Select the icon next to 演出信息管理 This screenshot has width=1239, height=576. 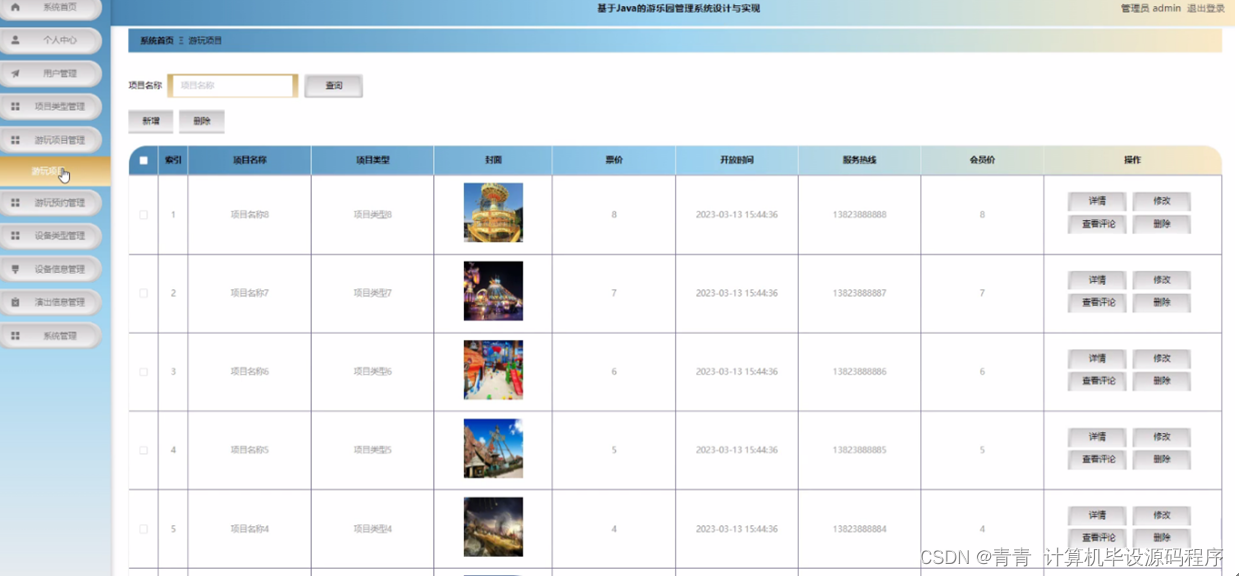point(14,302)
